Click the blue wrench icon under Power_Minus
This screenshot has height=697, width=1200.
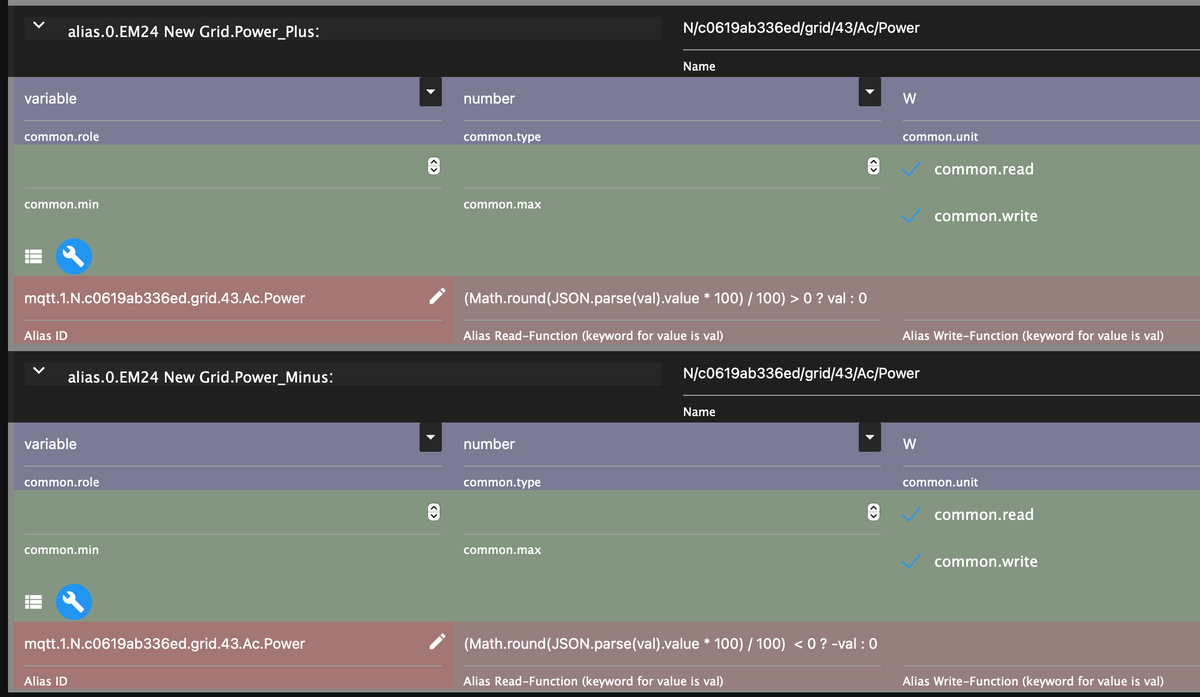74,602
